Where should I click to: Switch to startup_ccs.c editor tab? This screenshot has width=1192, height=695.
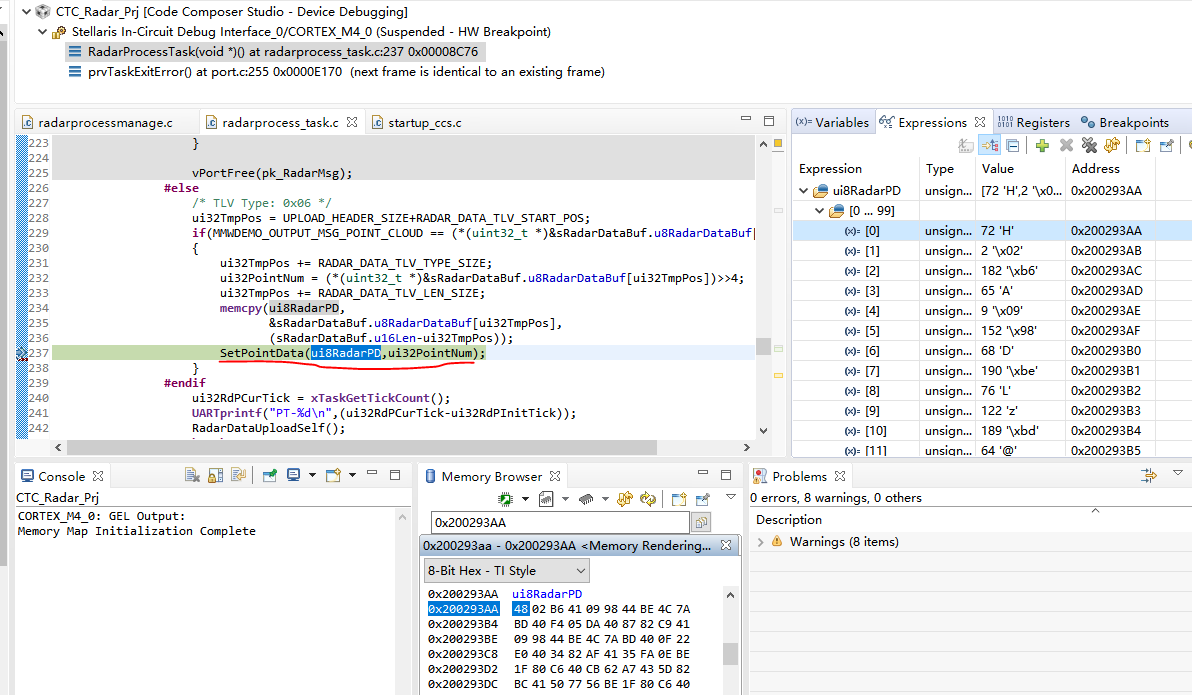(424, 122)
